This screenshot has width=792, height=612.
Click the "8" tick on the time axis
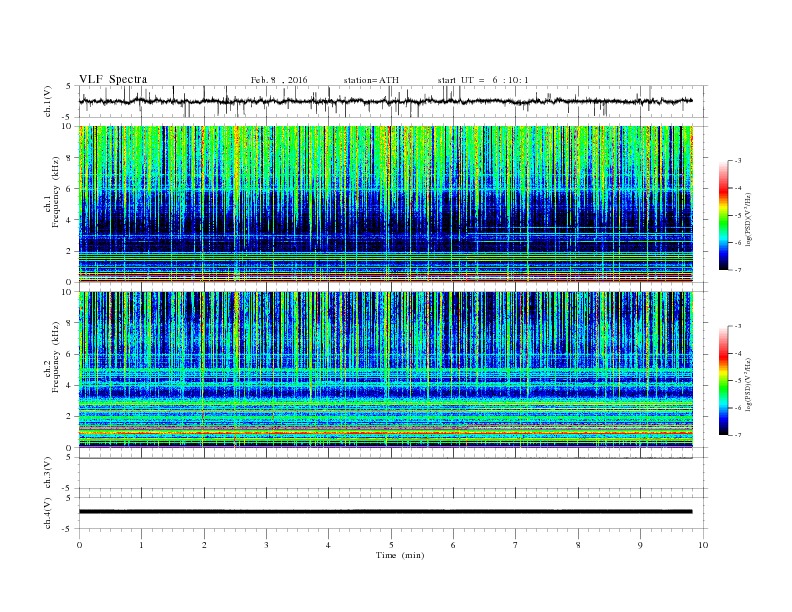pos(578,545)
